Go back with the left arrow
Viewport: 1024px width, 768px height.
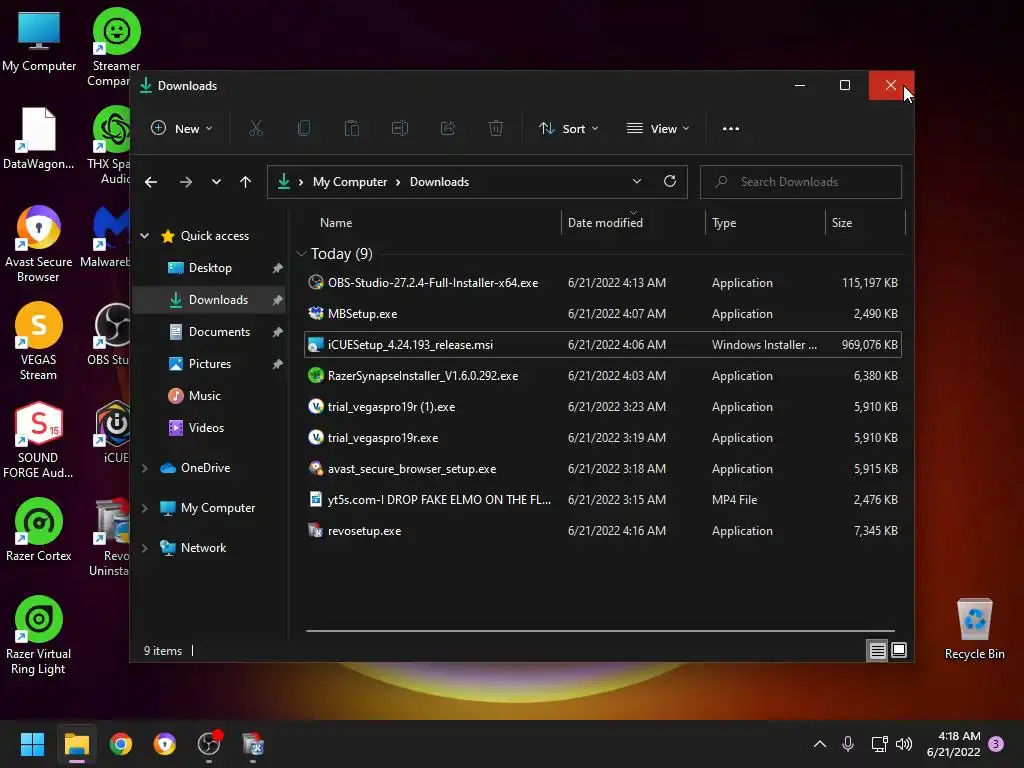pos(151,182)
